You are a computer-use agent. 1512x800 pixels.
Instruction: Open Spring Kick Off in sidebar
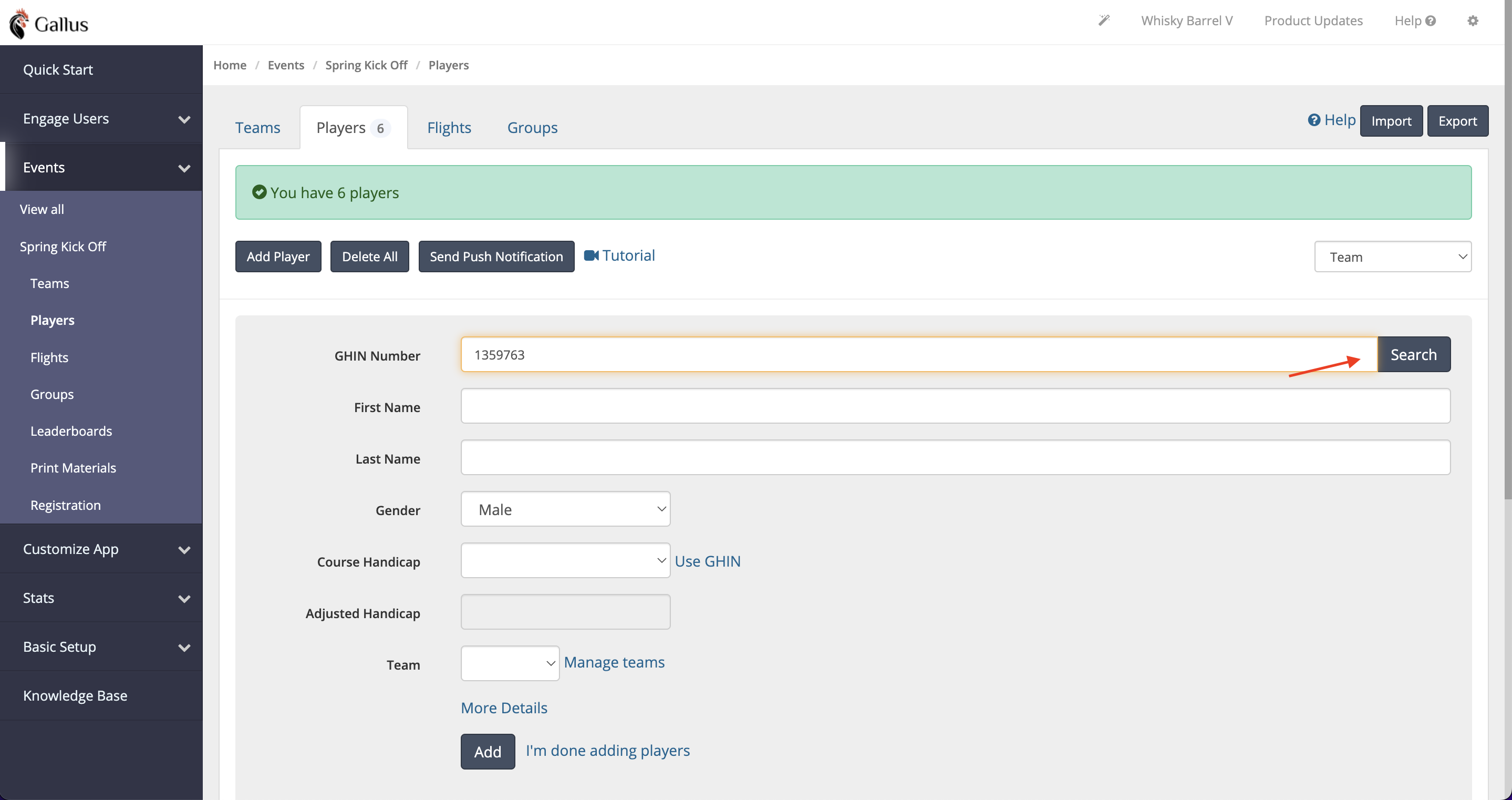click(x=63, y=247)
